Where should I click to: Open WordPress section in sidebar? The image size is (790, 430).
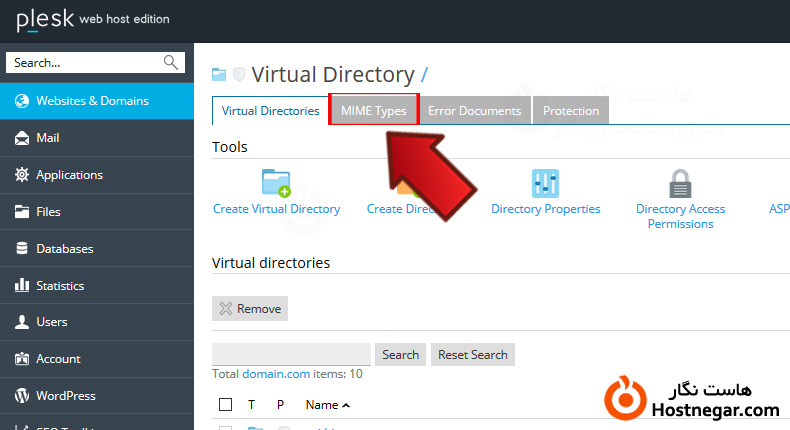[x=65, y=395]
